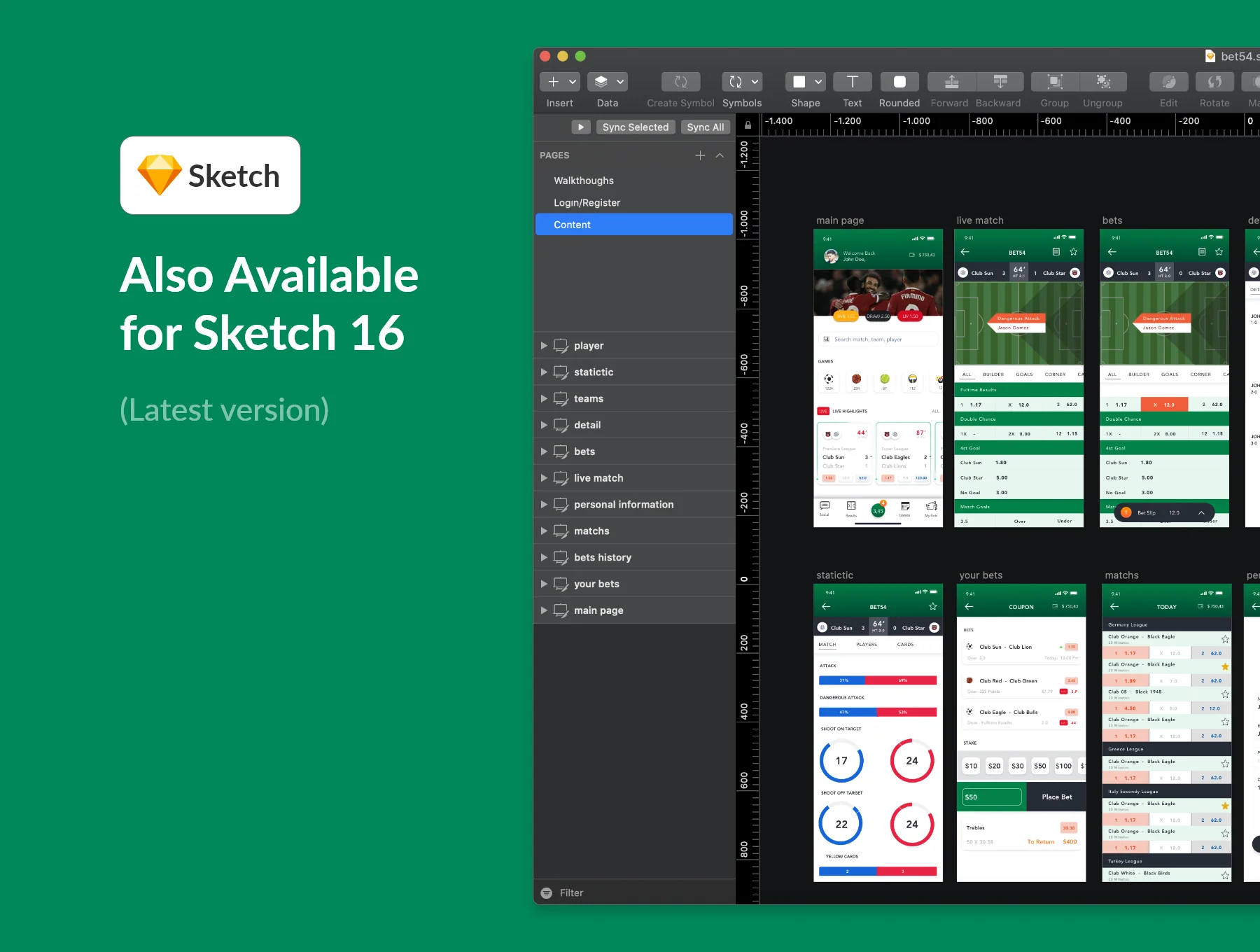Expand the statictic layer group
This screenshot has height=952, width=1260.
544,372
